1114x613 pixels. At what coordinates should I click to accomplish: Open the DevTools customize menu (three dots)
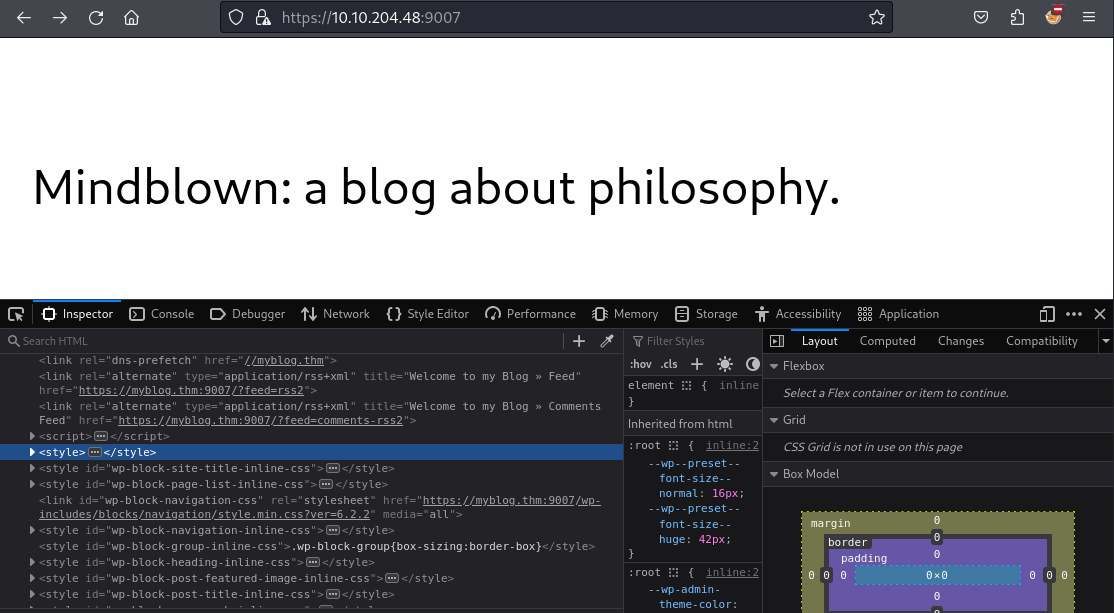tap(1073, 313)
